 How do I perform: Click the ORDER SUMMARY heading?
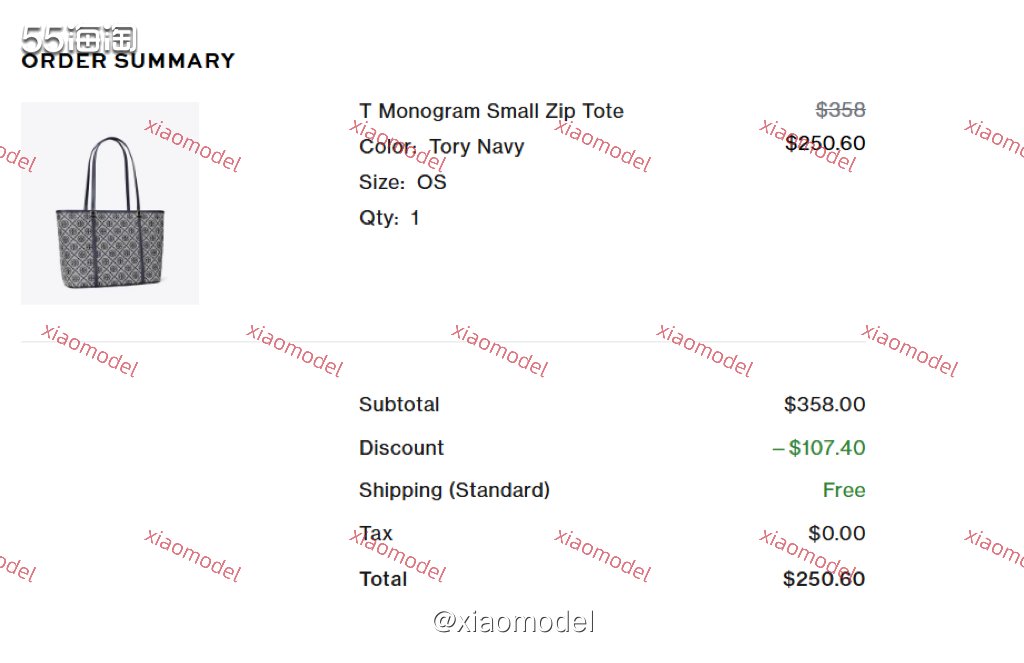[x=128, y=61]
